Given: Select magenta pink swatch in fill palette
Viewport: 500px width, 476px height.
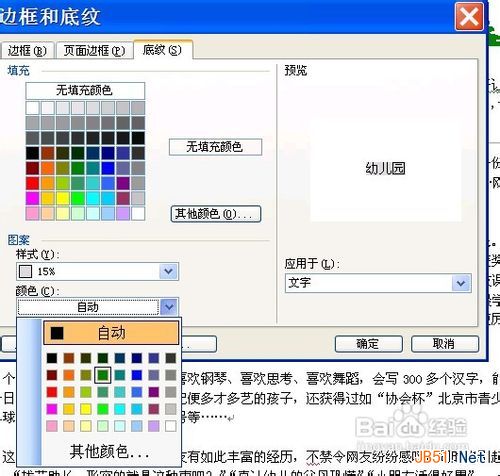Looking at the screenshot, I should (33, 198).
